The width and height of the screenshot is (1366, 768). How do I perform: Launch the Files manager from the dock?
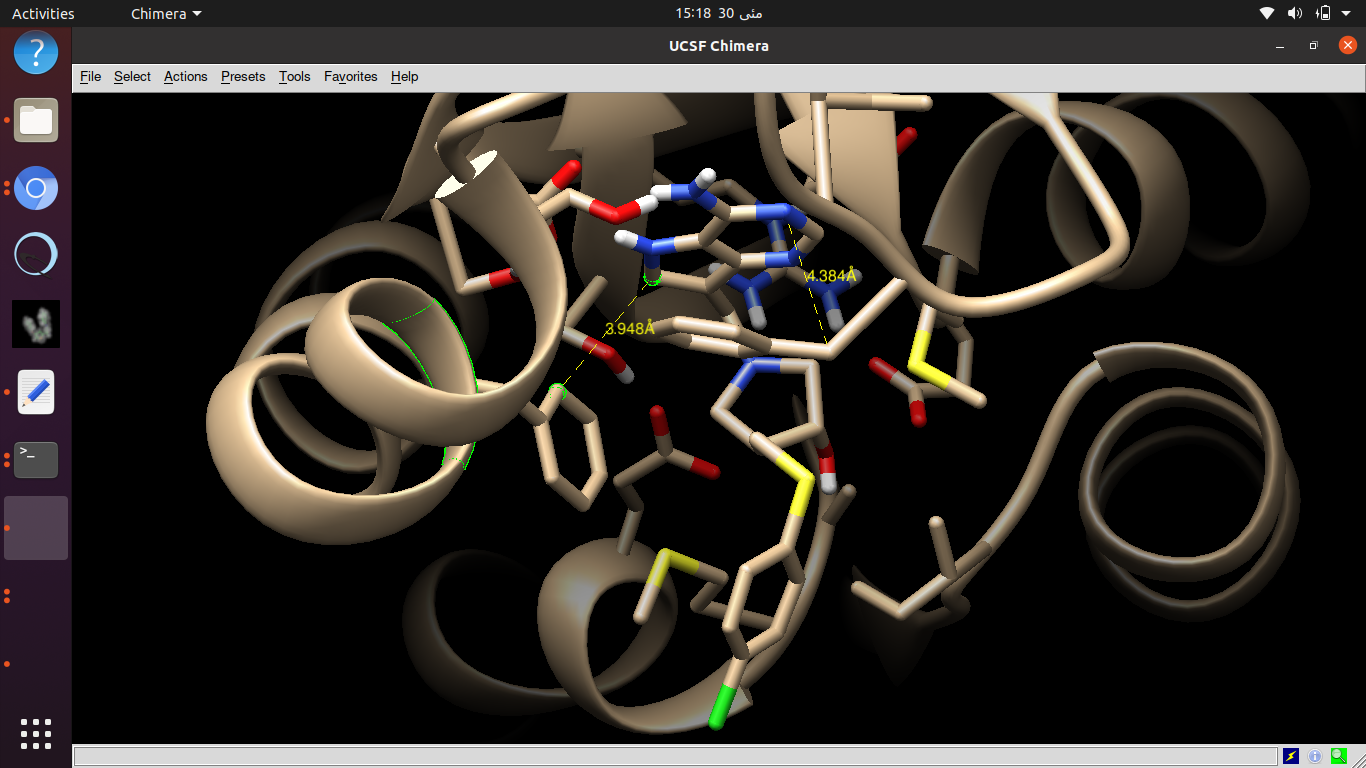click(x=36, y=120)
